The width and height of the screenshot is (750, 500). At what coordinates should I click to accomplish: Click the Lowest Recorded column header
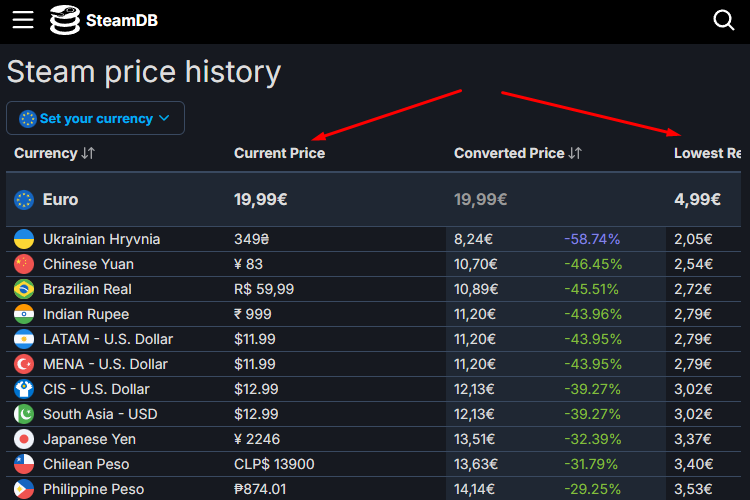pyautogui.click(x=707, y=153)
